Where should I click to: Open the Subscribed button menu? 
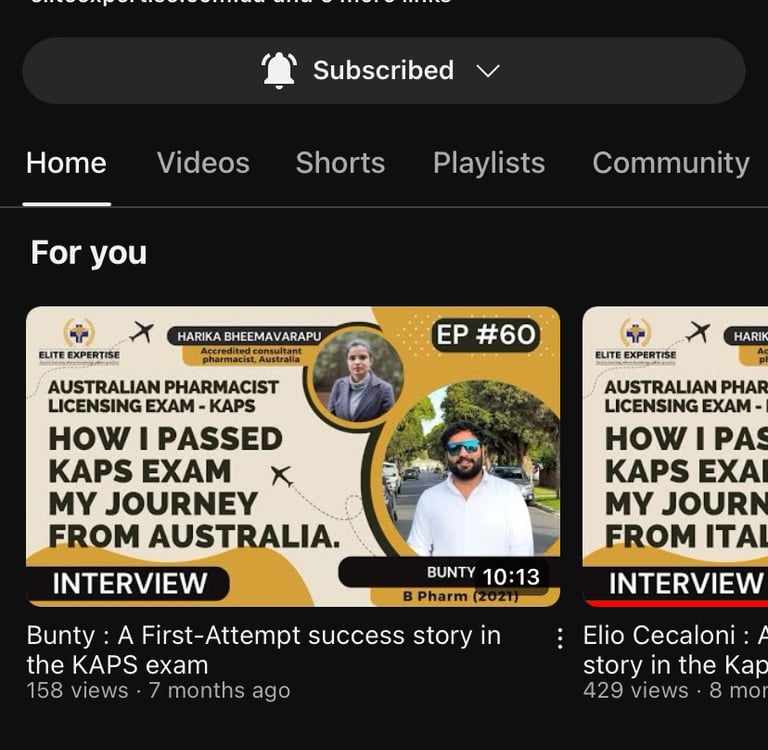[384, 71]
